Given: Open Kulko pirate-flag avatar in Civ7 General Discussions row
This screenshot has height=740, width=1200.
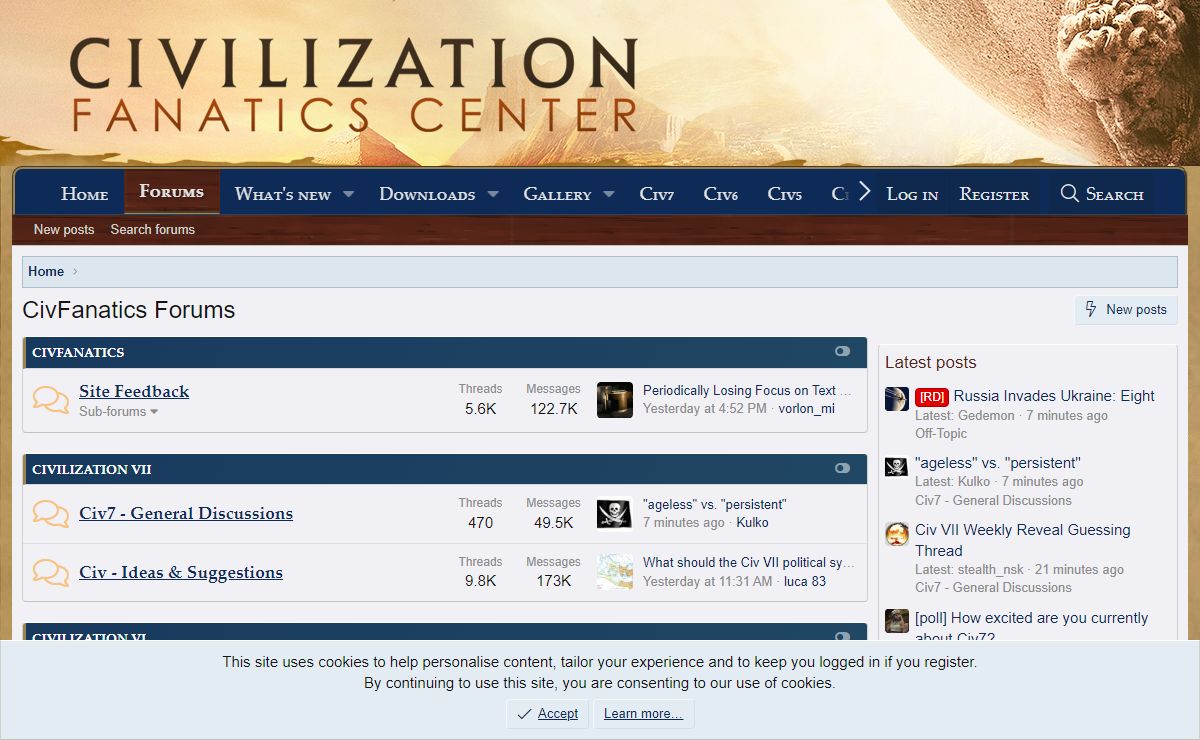Looking at the screenshot, I should (x=615, y=514).
